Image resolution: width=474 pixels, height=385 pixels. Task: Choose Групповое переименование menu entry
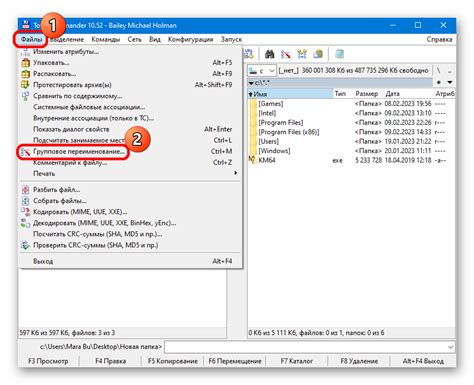(130, 151)
